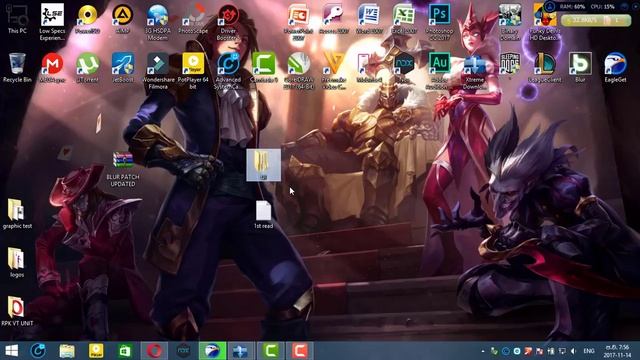
Task: Launch Low Specs Experience shortcut
Action: [52, 22]
